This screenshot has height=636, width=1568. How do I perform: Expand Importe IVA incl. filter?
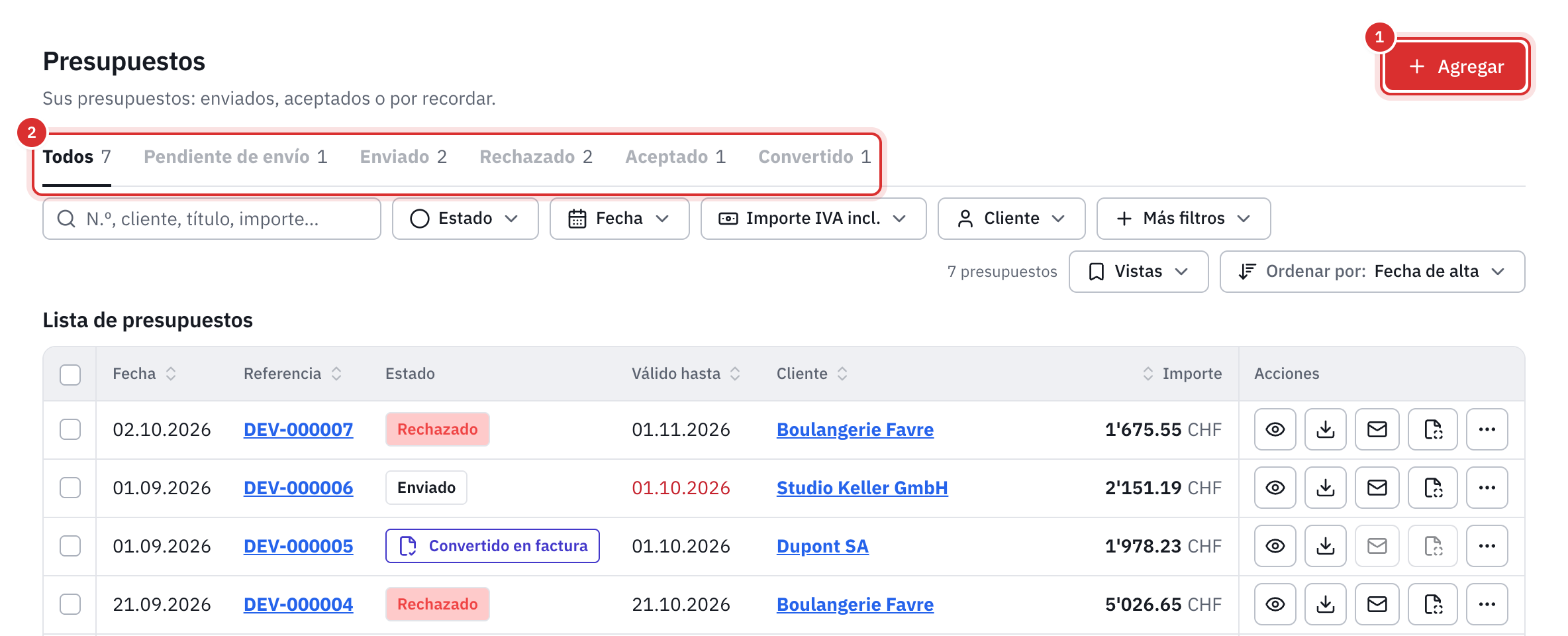(x=813, y=219)
